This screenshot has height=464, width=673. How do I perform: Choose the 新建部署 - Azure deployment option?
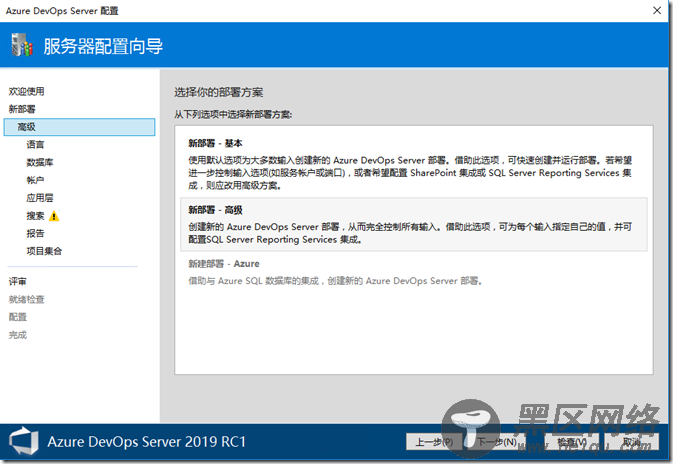(x=414, y=272)
